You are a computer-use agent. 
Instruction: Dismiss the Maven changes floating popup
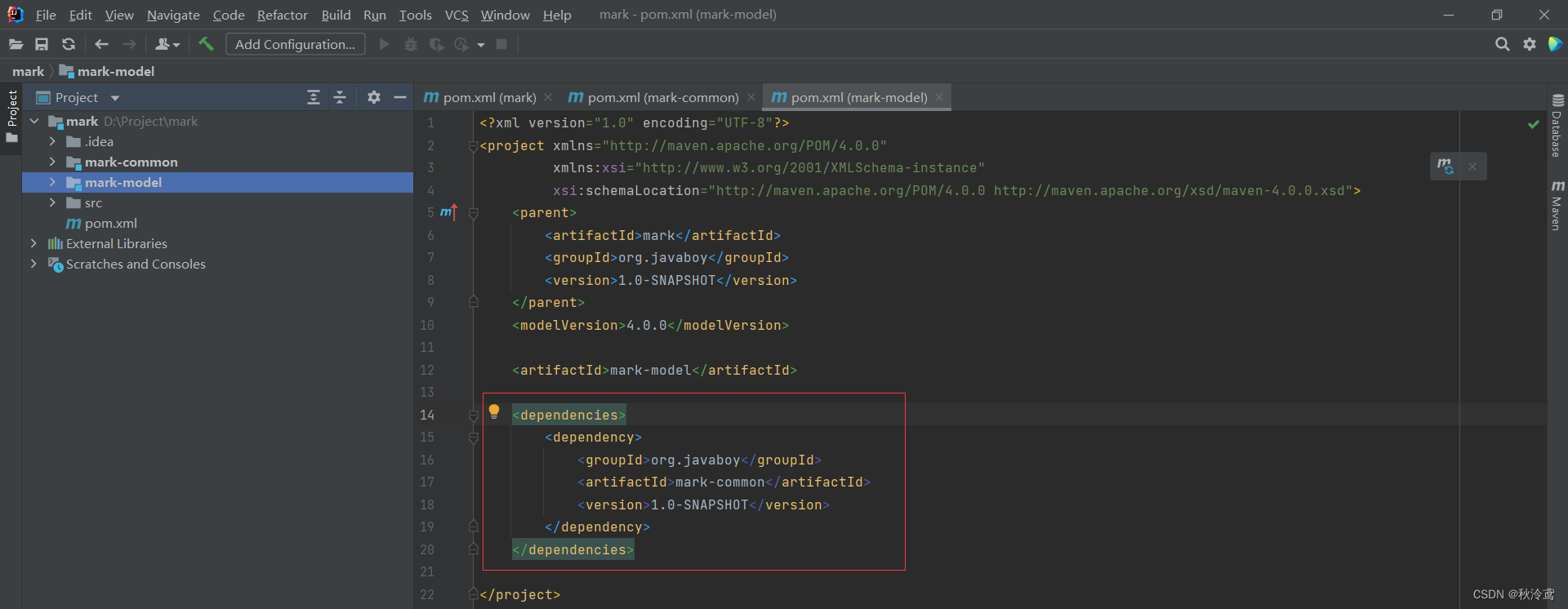1472,167
